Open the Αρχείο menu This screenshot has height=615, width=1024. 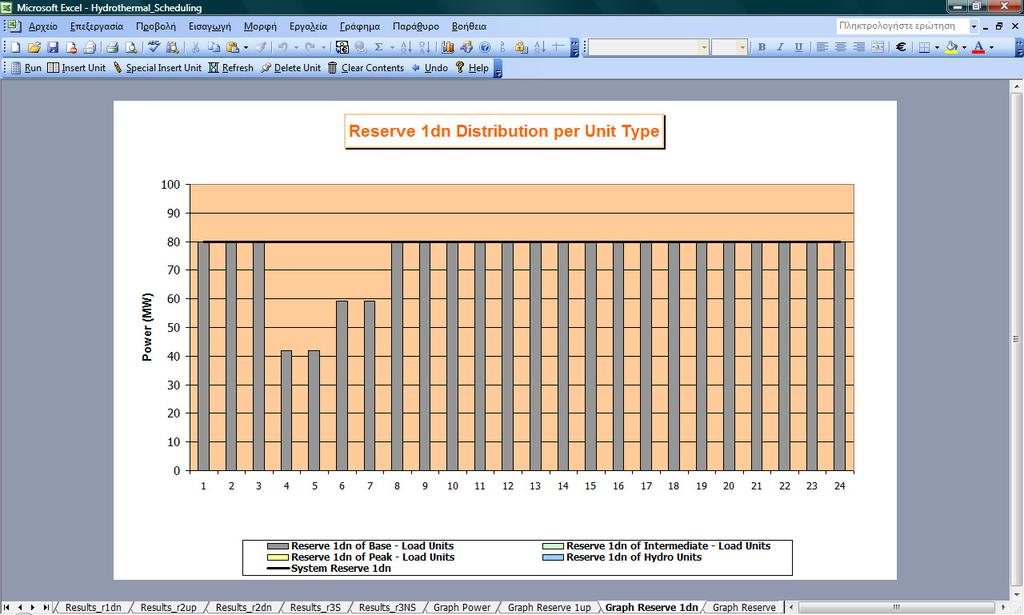43,26
